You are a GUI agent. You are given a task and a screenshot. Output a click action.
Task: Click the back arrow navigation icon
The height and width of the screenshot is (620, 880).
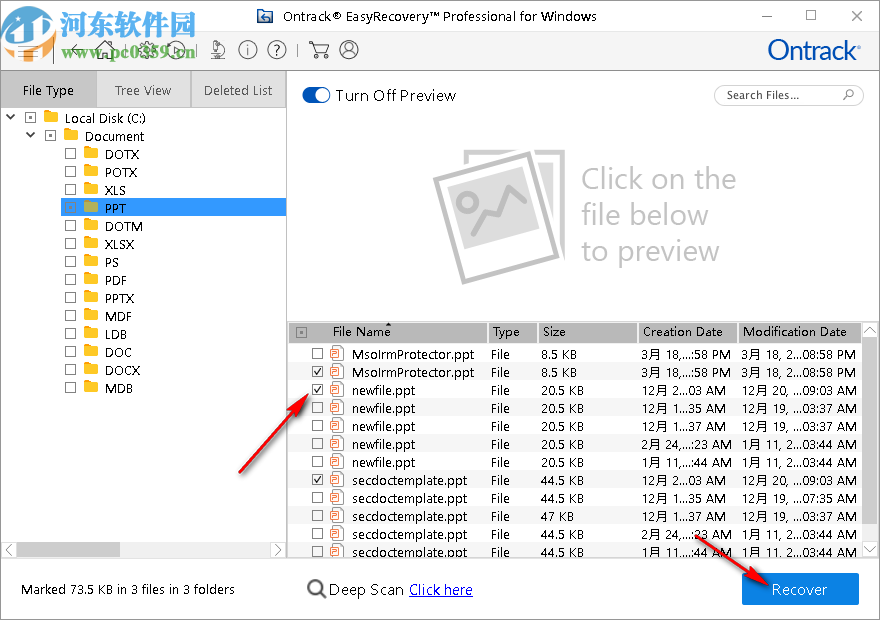[77, 50]
